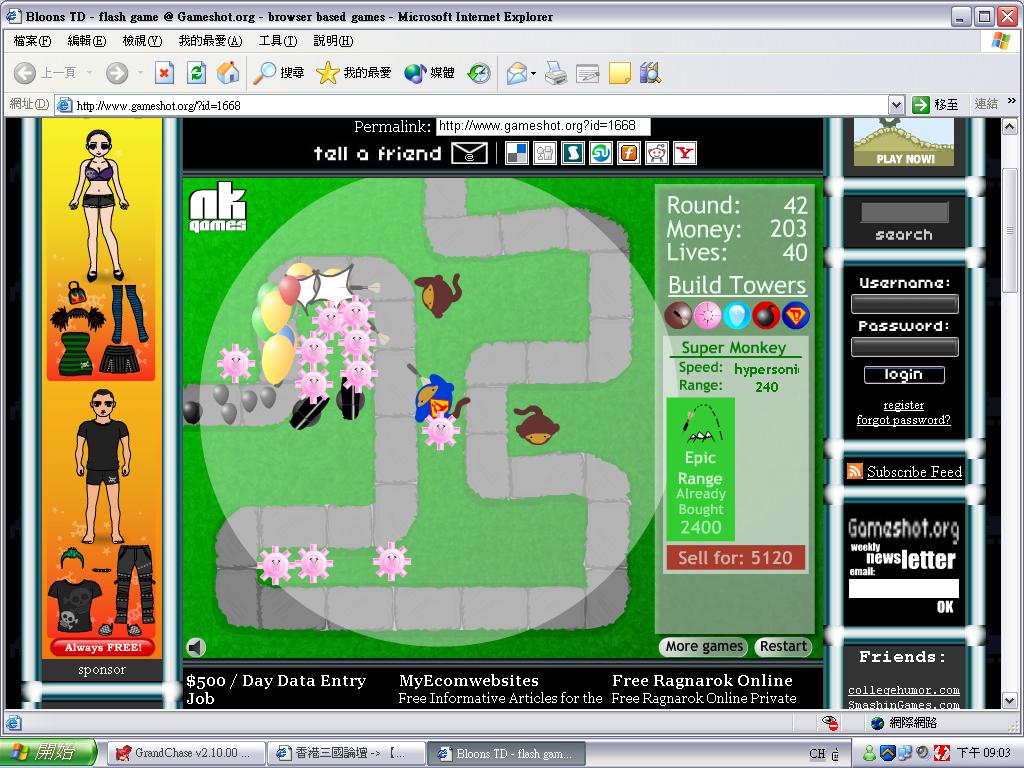Viewport: 1024px width, 768px height.
Task: Open the forgot password? link
Action: (904, 420)
